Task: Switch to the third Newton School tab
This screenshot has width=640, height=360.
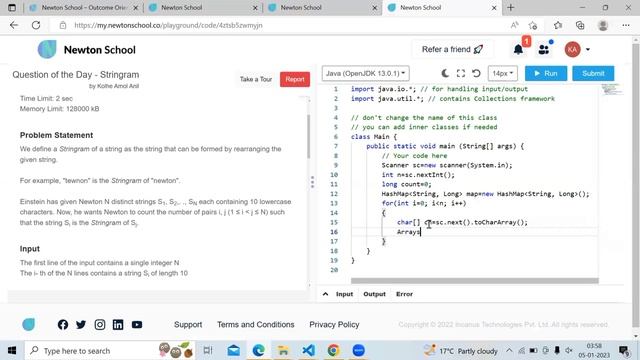Action: tap(322, 7)
